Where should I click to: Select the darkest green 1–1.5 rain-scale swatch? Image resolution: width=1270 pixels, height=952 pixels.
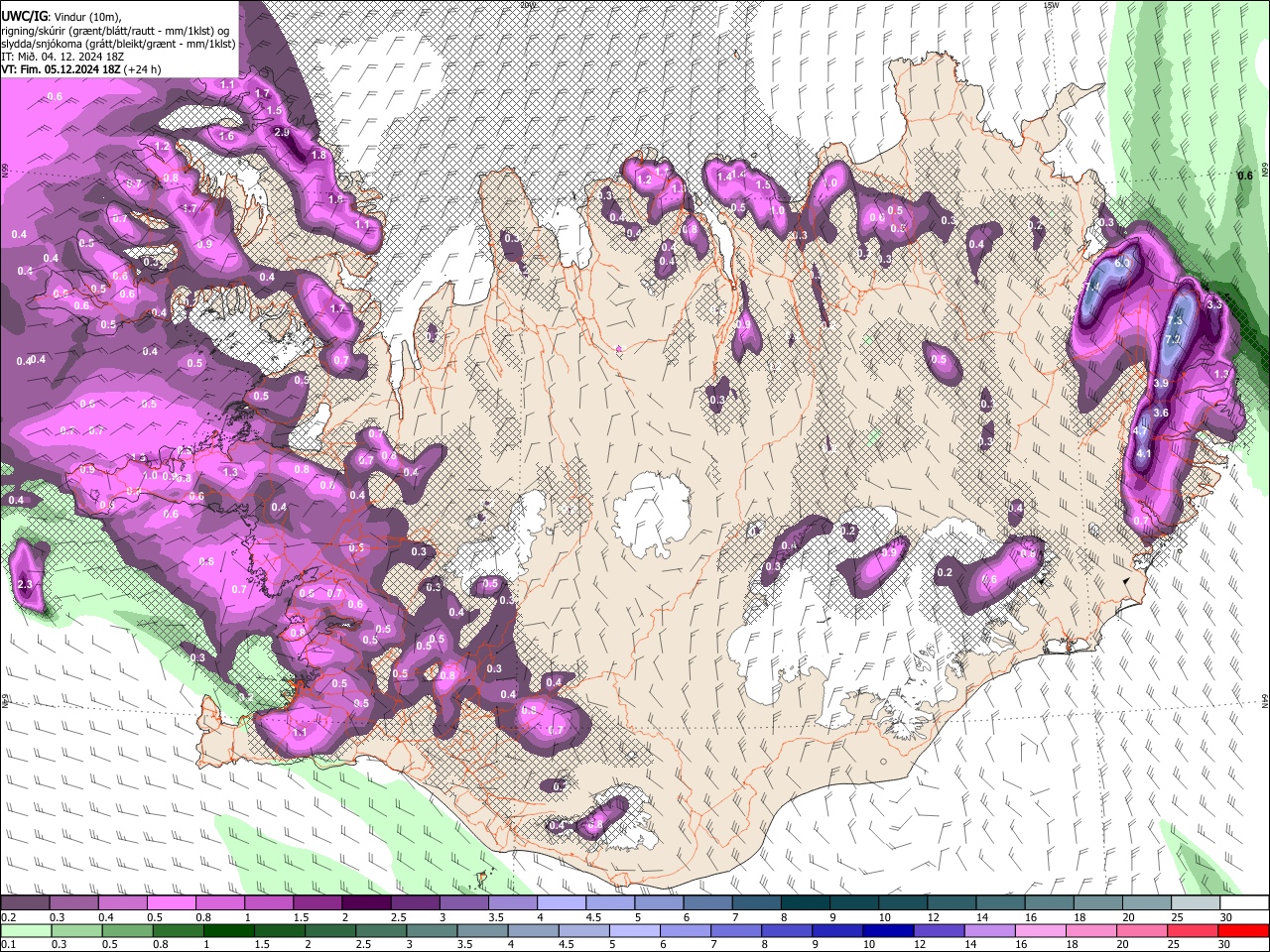pyautogui.click(x=228, y=931)
